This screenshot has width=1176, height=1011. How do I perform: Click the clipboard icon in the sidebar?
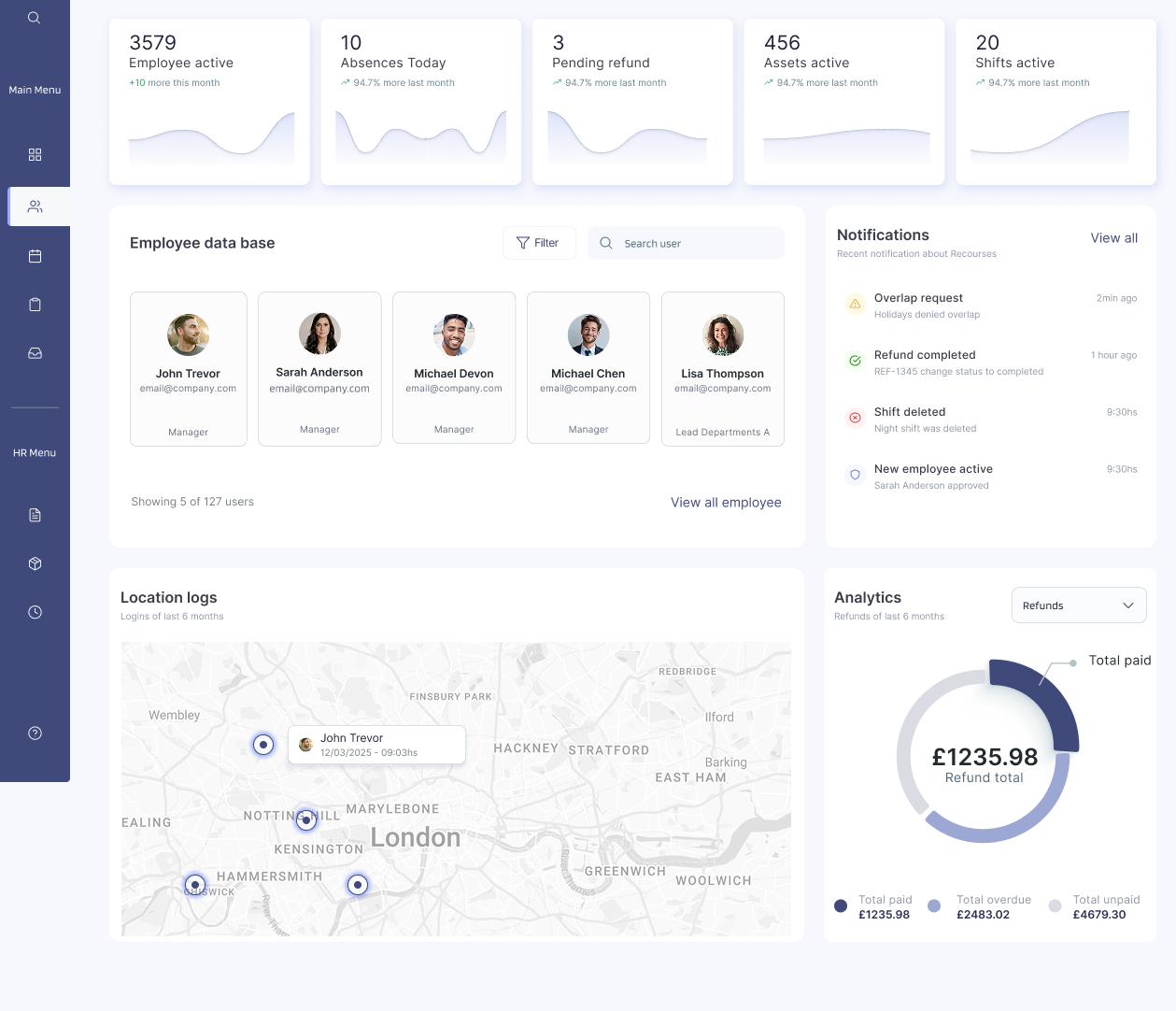click(x=35, y=304)
